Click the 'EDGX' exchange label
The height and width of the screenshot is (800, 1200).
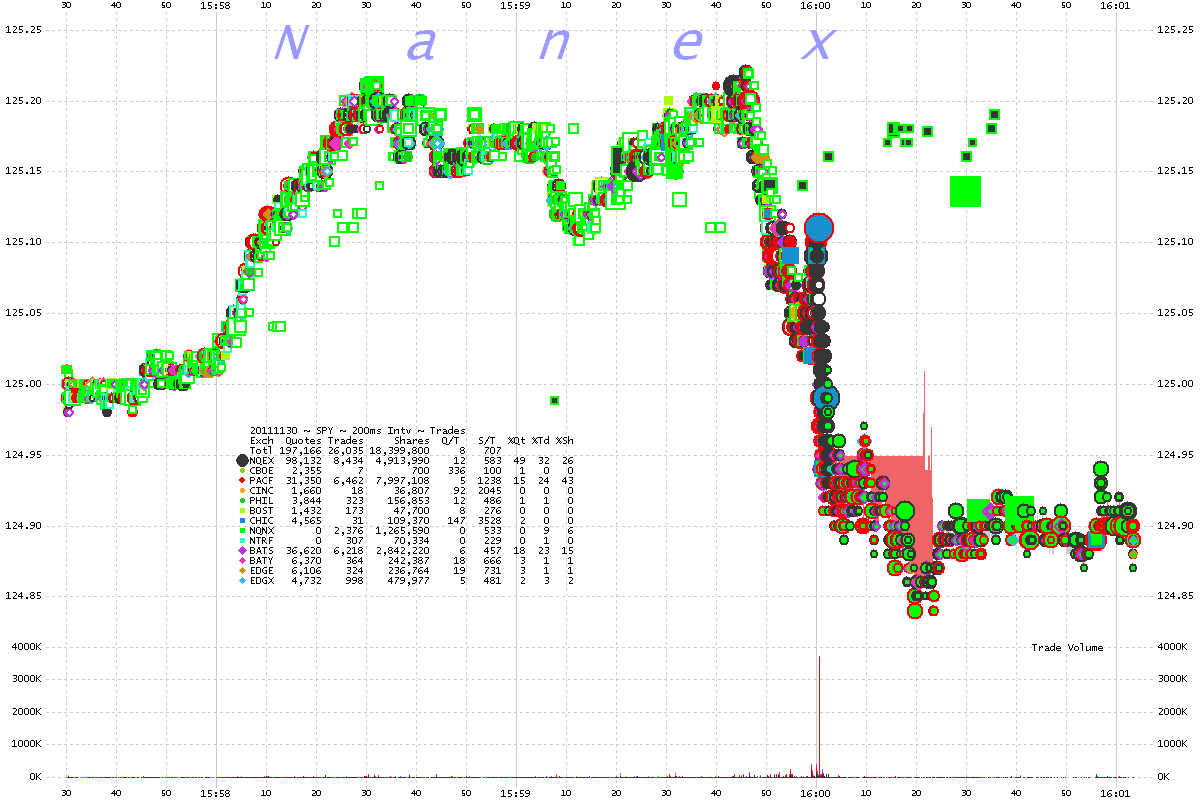point(262,580)
